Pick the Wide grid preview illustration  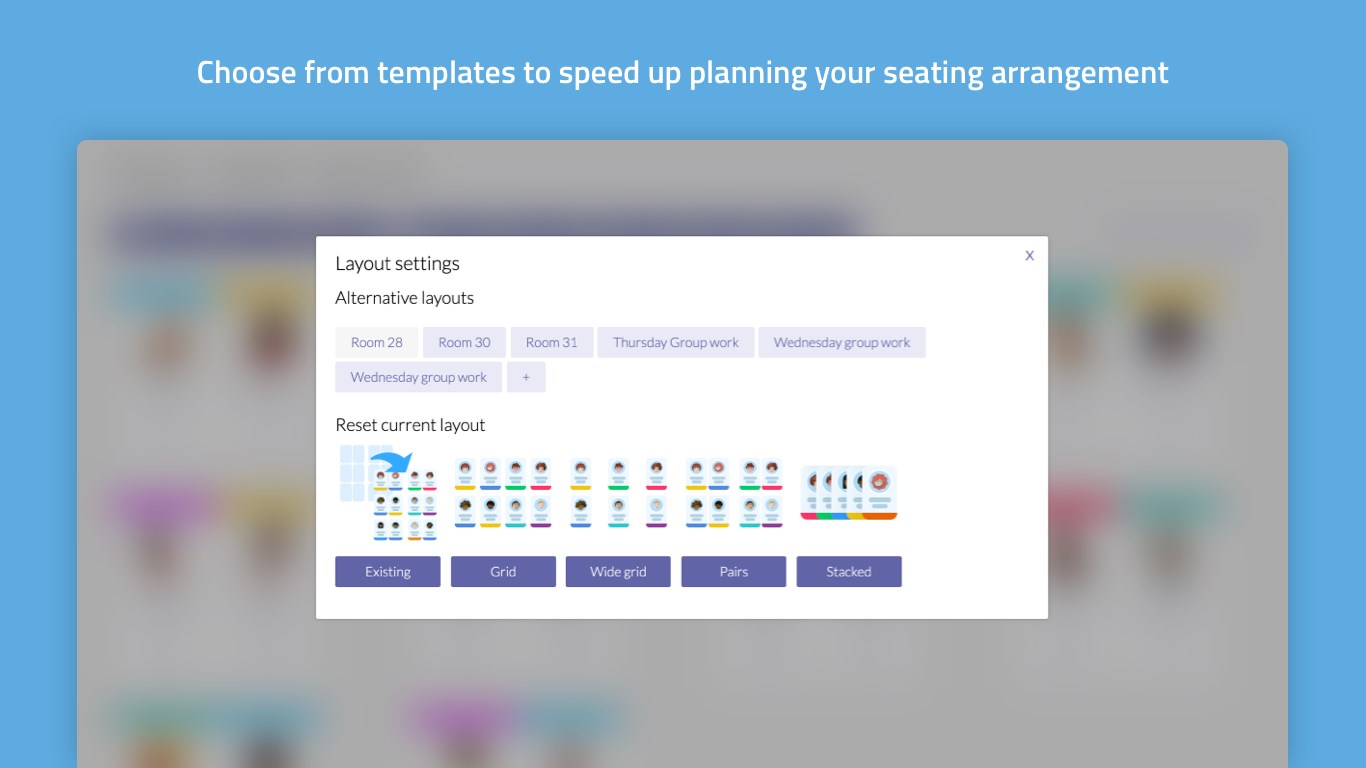pos(618,493)
